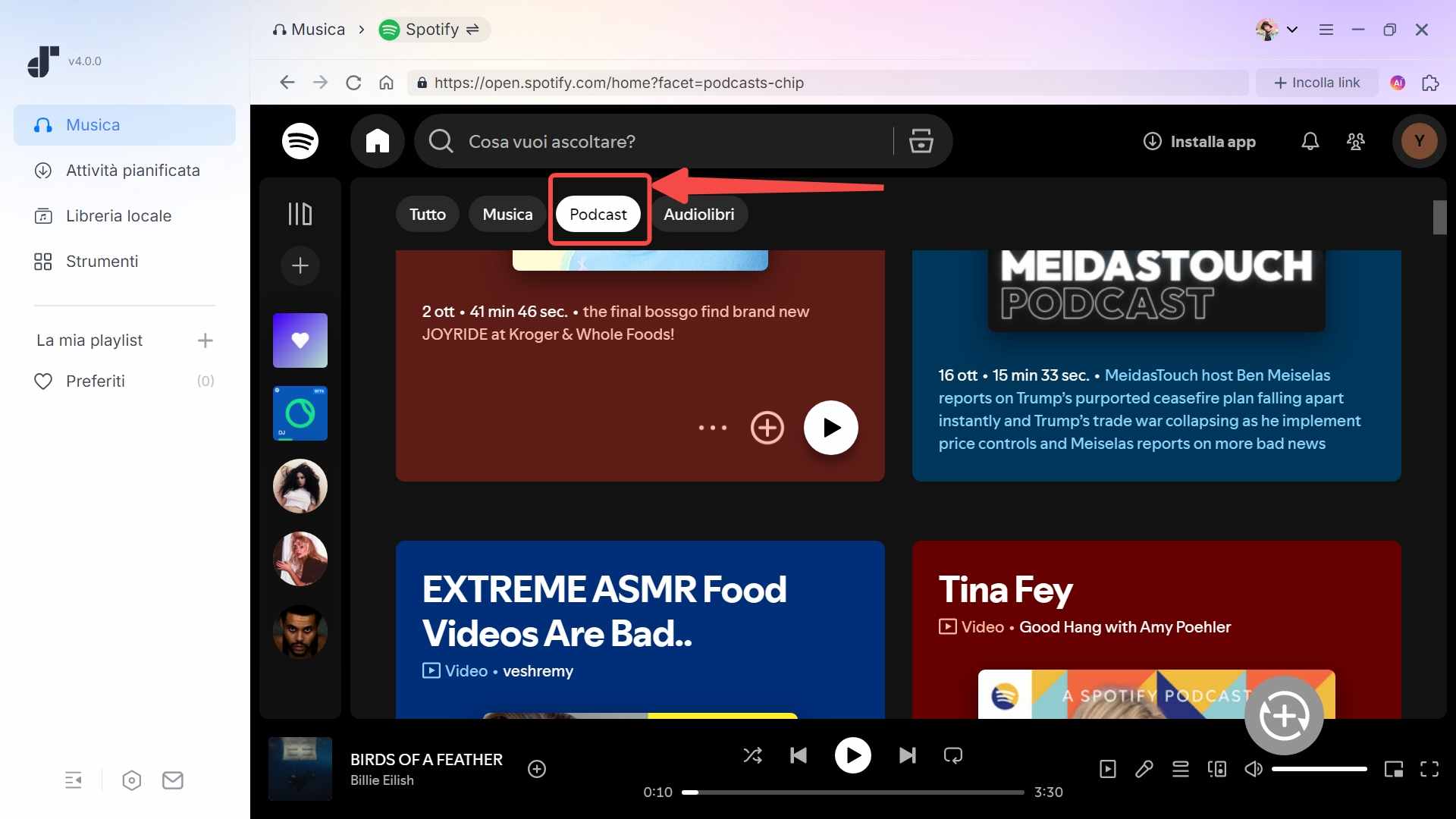This screenshot has width=1456, height=819.
Task: Mute the volume speaker icon
Action: pyautogui.click(x=1254, y=769)
